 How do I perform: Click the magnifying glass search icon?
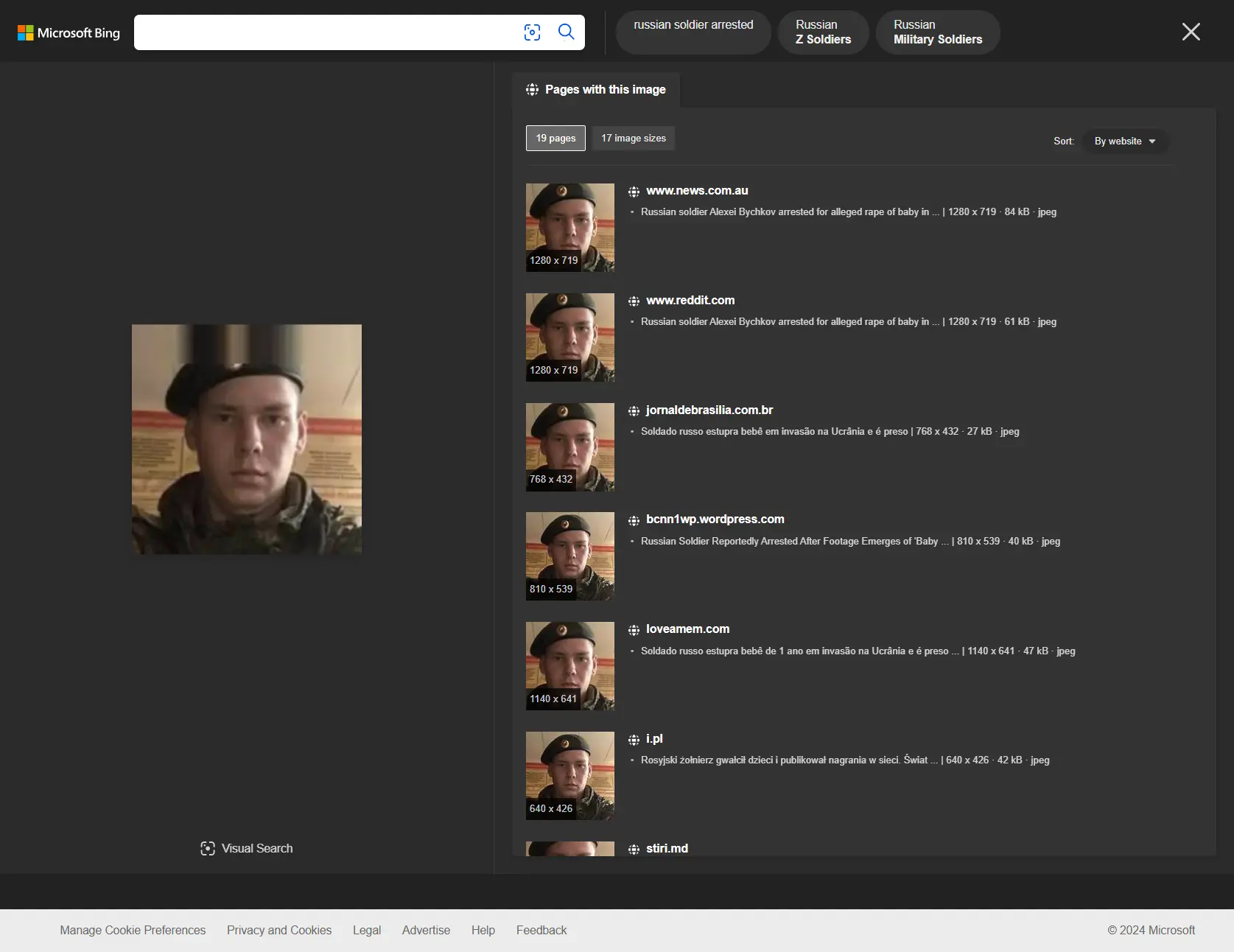point(566,32)
